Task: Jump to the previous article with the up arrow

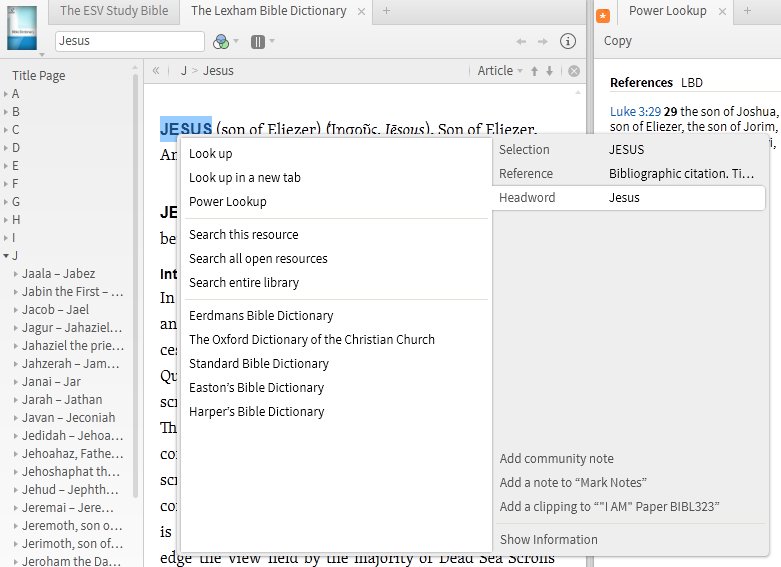Action: (534, 71)
